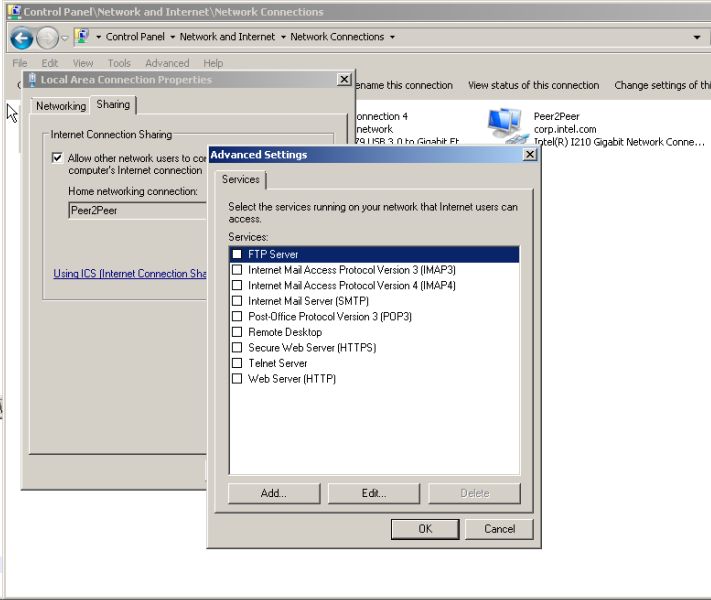711x600 pixels.
Task: Open Home networking connection Peer2Peer combo box
Action: pyautogui.click(x=137, y=210)
